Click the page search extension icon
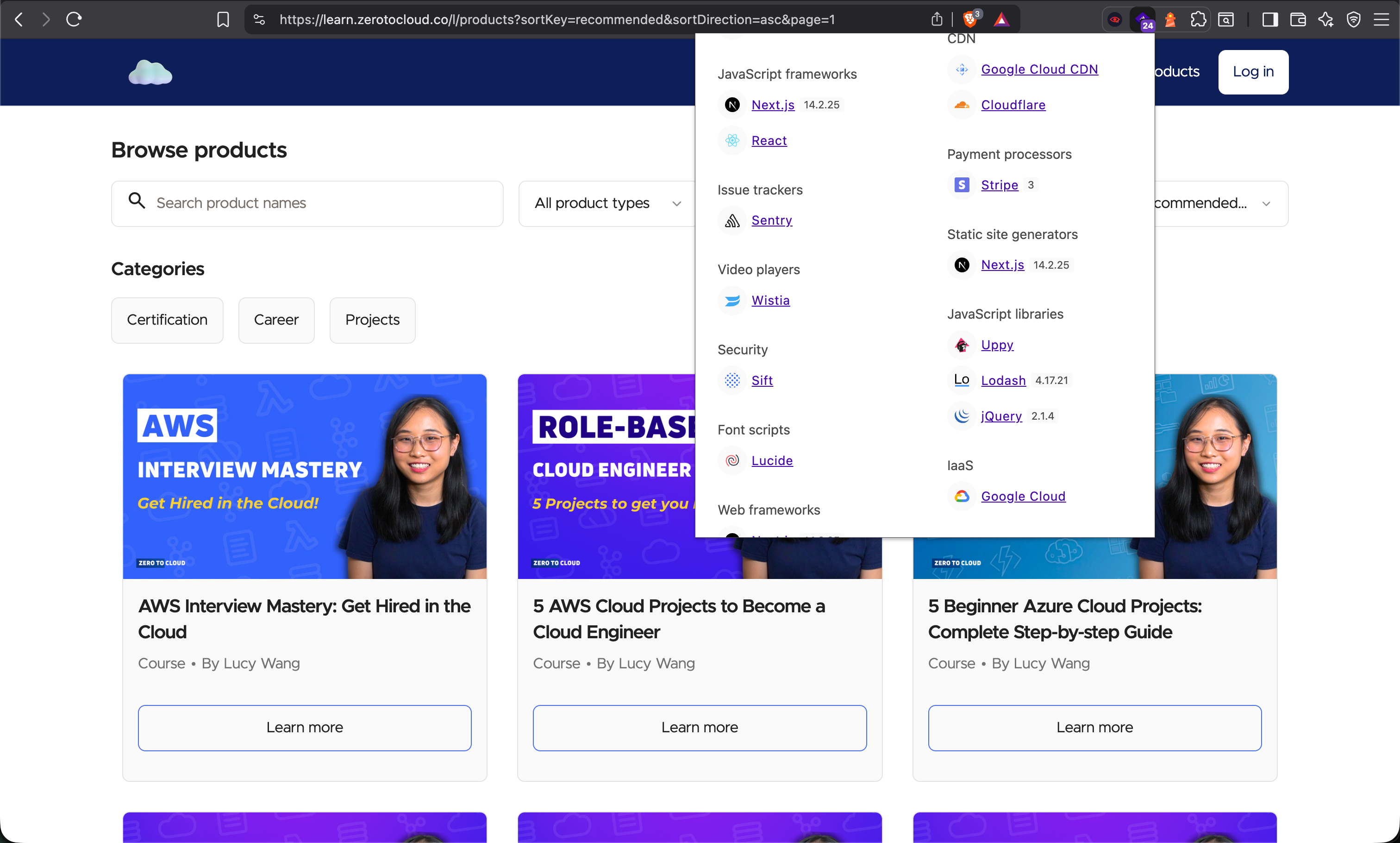1400x843 pixels. (1226, 20)
